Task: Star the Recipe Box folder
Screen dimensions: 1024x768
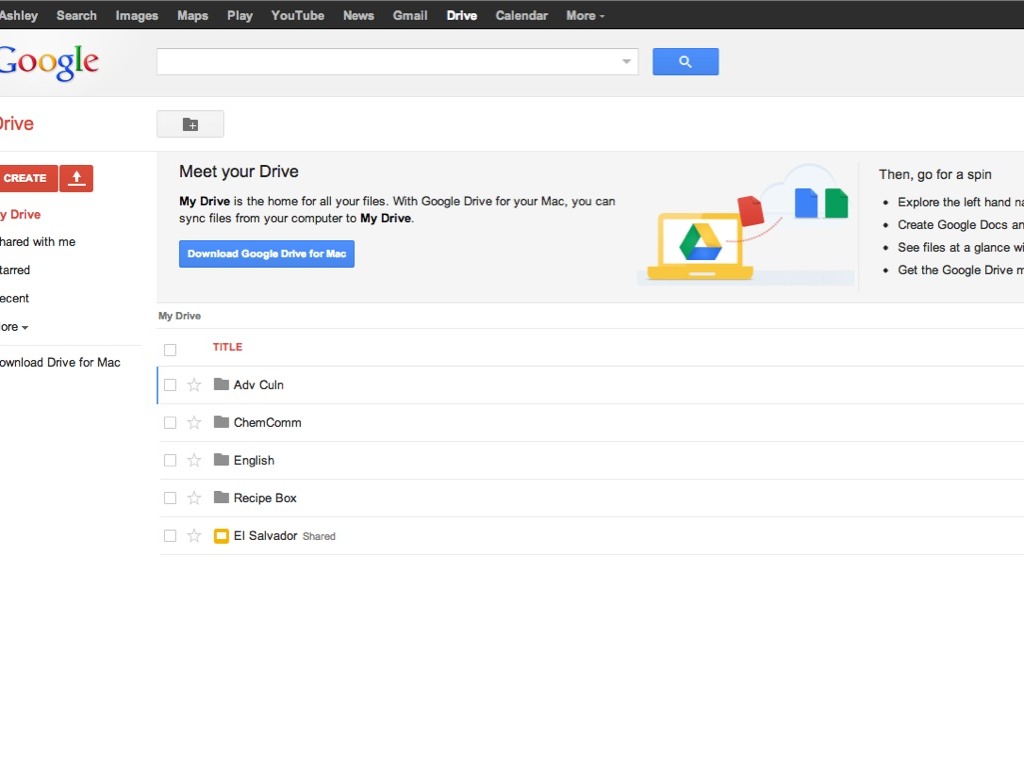Action: 194,498
